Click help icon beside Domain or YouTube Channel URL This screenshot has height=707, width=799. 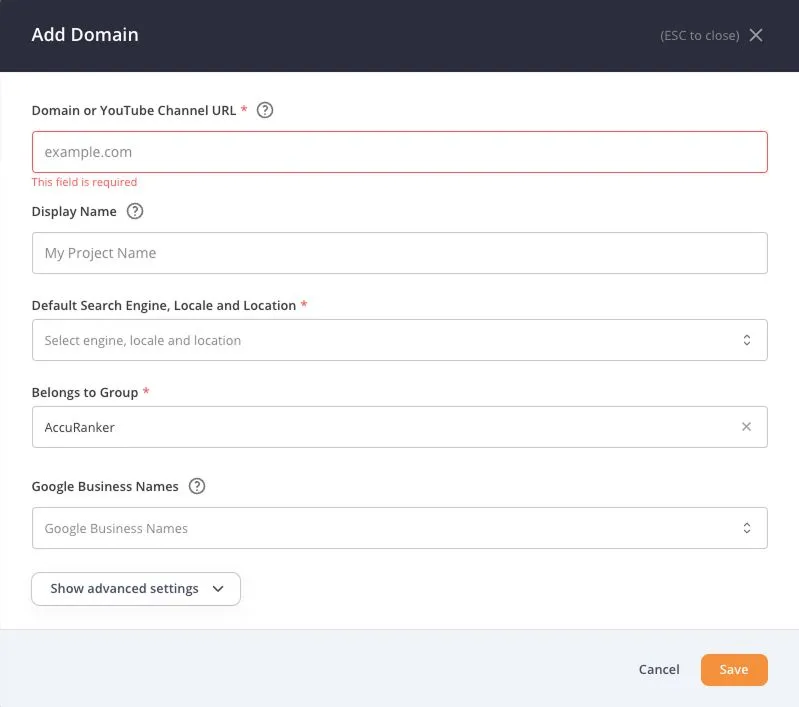[265, 110]
